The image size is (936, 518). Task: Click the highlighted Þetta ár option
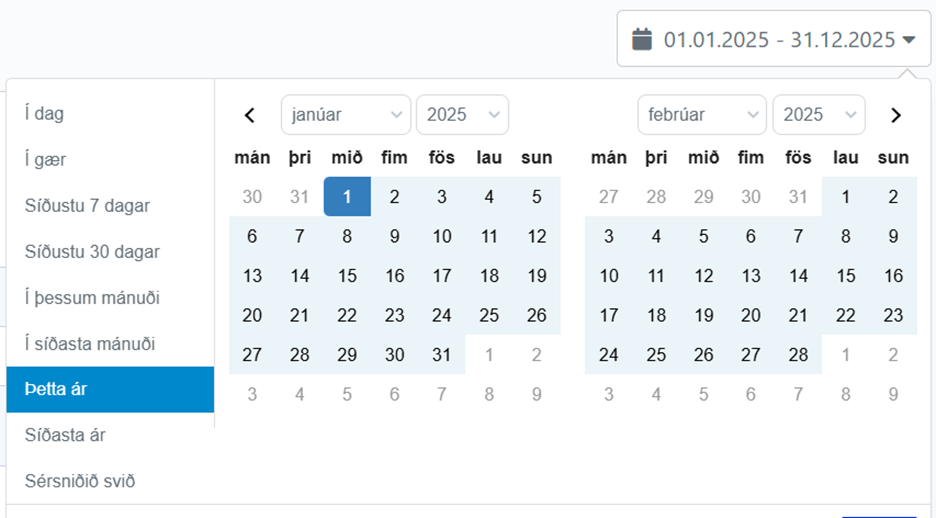(x=110, y=389)
